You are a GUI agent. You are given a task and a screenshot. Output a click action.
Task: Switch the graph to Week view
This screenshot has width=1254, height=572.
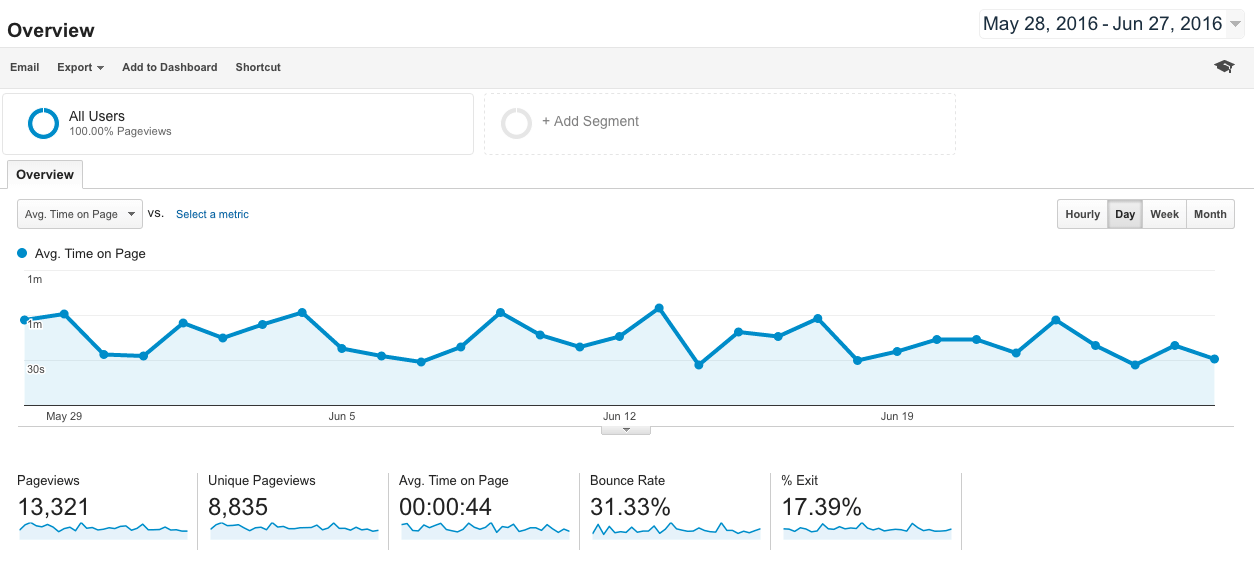[1164, 214]
